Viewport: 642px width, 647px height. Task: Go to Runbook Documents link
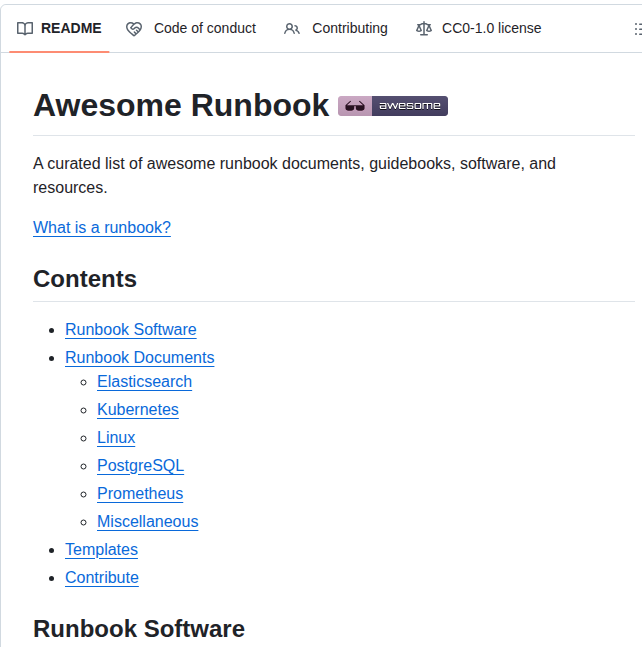140,358
